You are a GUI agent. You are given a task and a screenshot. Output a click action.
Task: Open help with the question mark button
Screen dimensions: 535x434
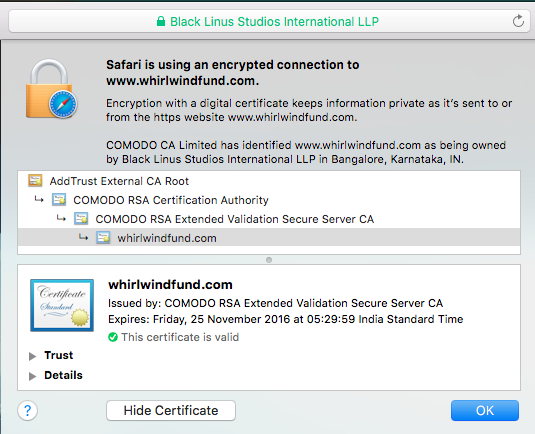point(27,410)
